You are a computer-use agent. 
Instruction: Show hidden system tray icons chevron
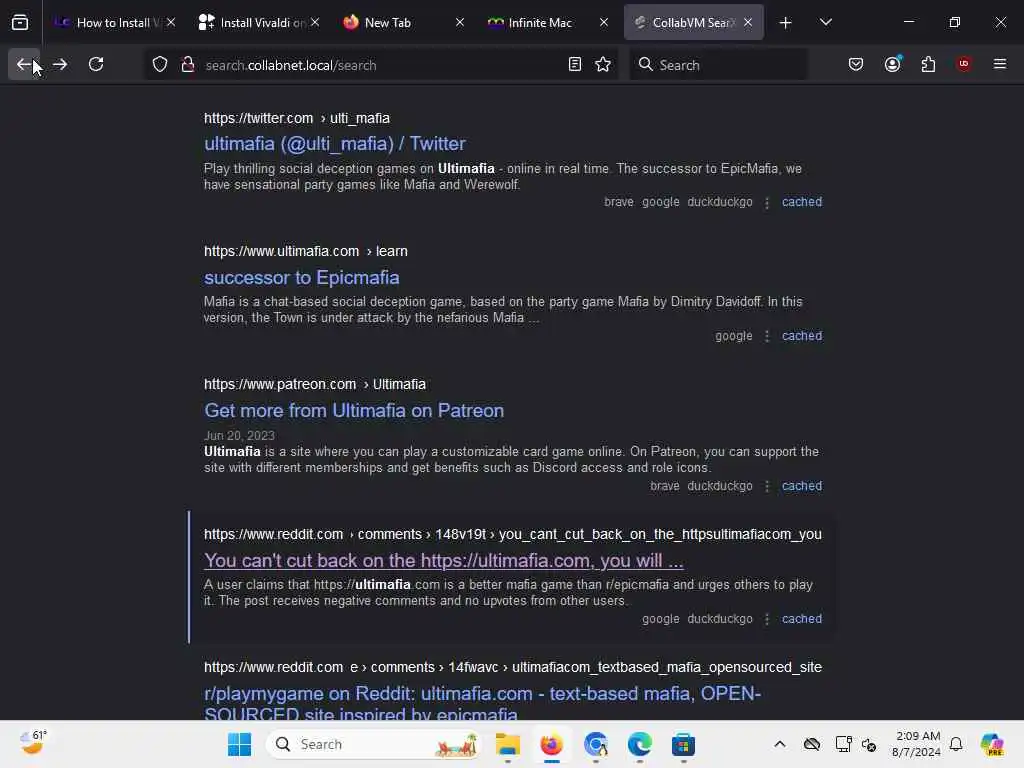780,744
